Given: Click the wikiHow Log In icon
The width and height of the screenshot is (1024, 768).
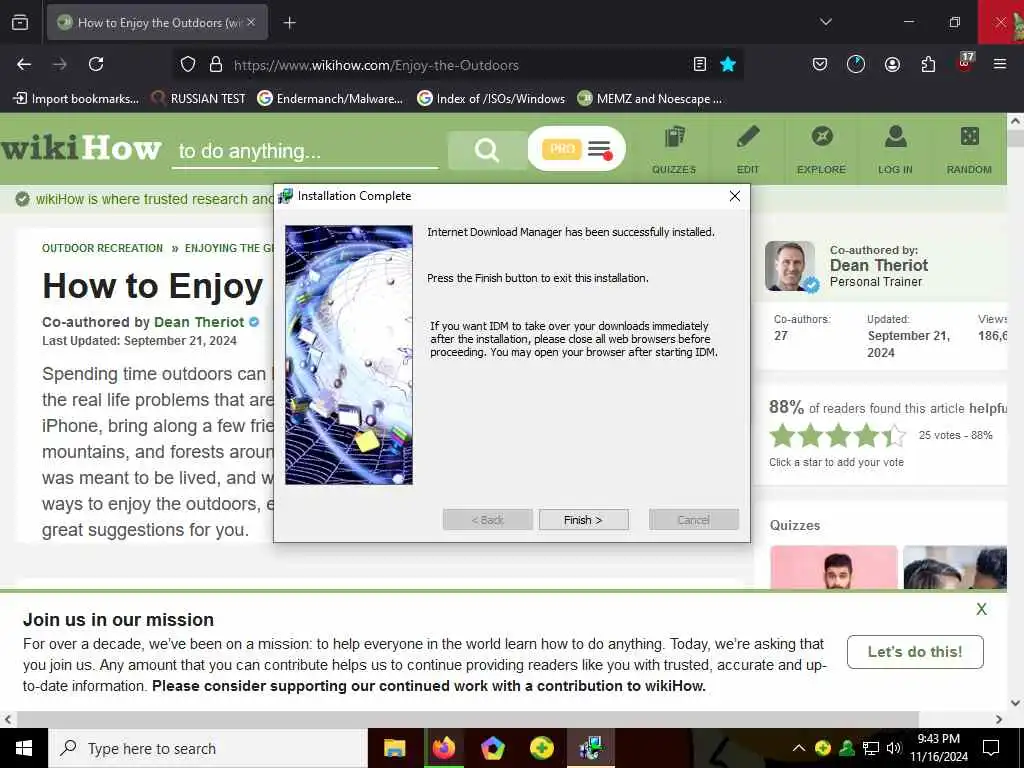Looking at the screenshot, I should 895,150.
